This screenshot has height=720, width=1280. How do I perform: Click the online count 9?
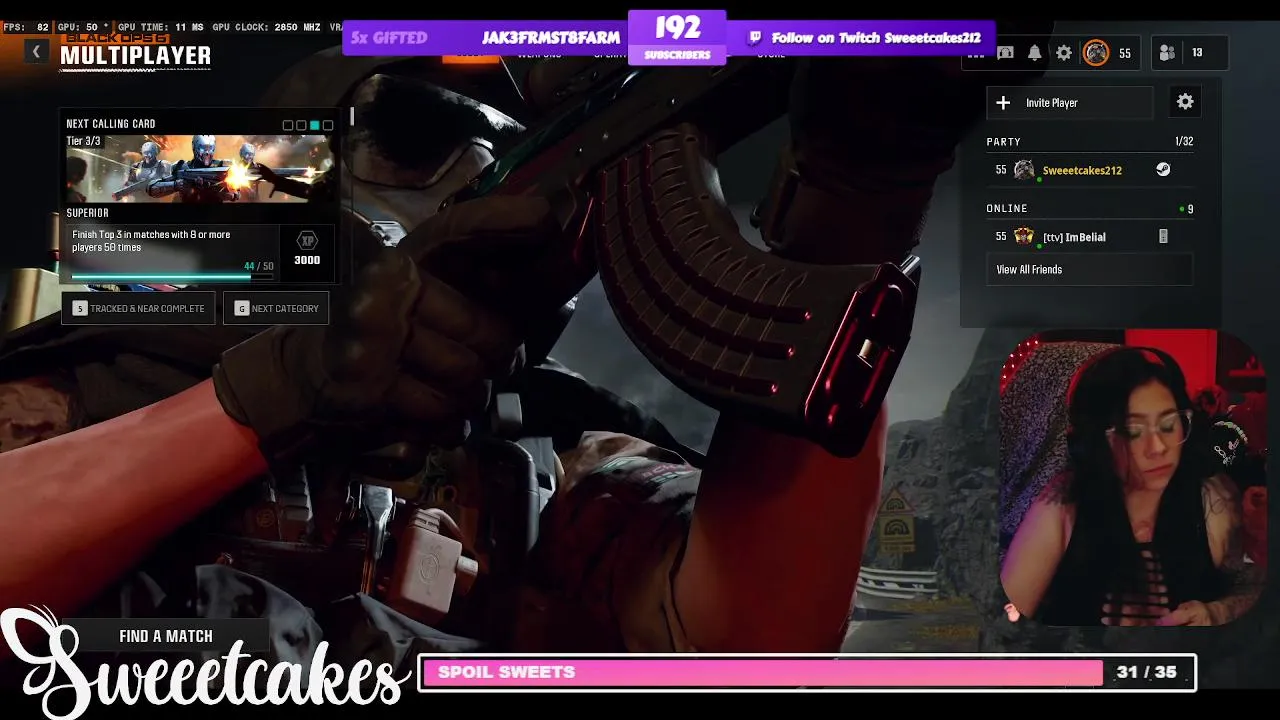[1190, 209]
